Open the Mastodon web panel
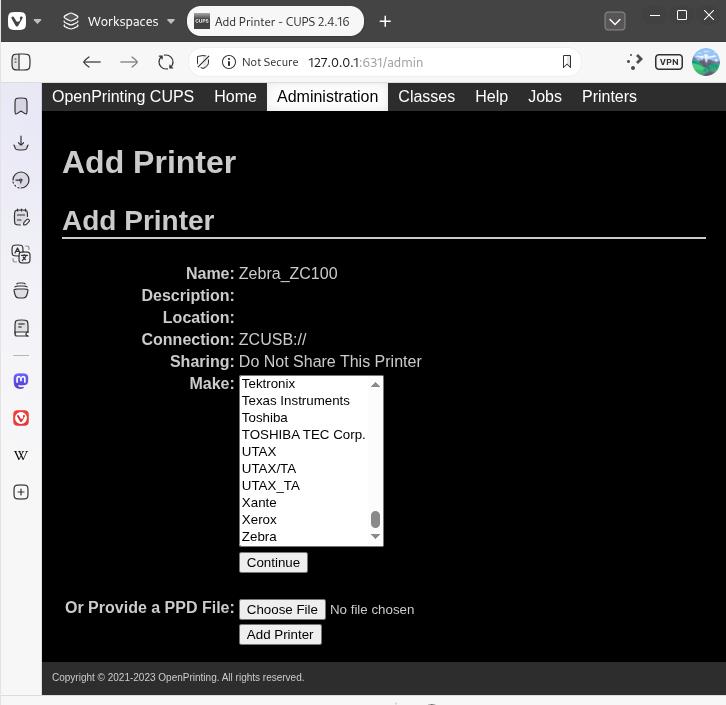 (21, 381)
